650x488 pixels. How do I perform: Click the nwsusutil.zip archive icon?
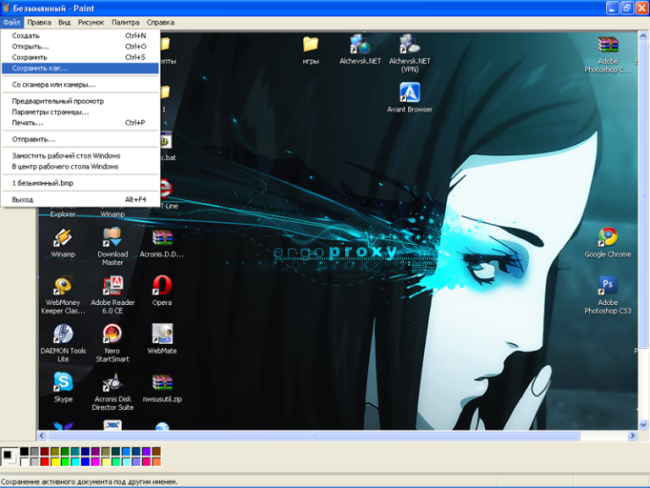coord(162,382)
